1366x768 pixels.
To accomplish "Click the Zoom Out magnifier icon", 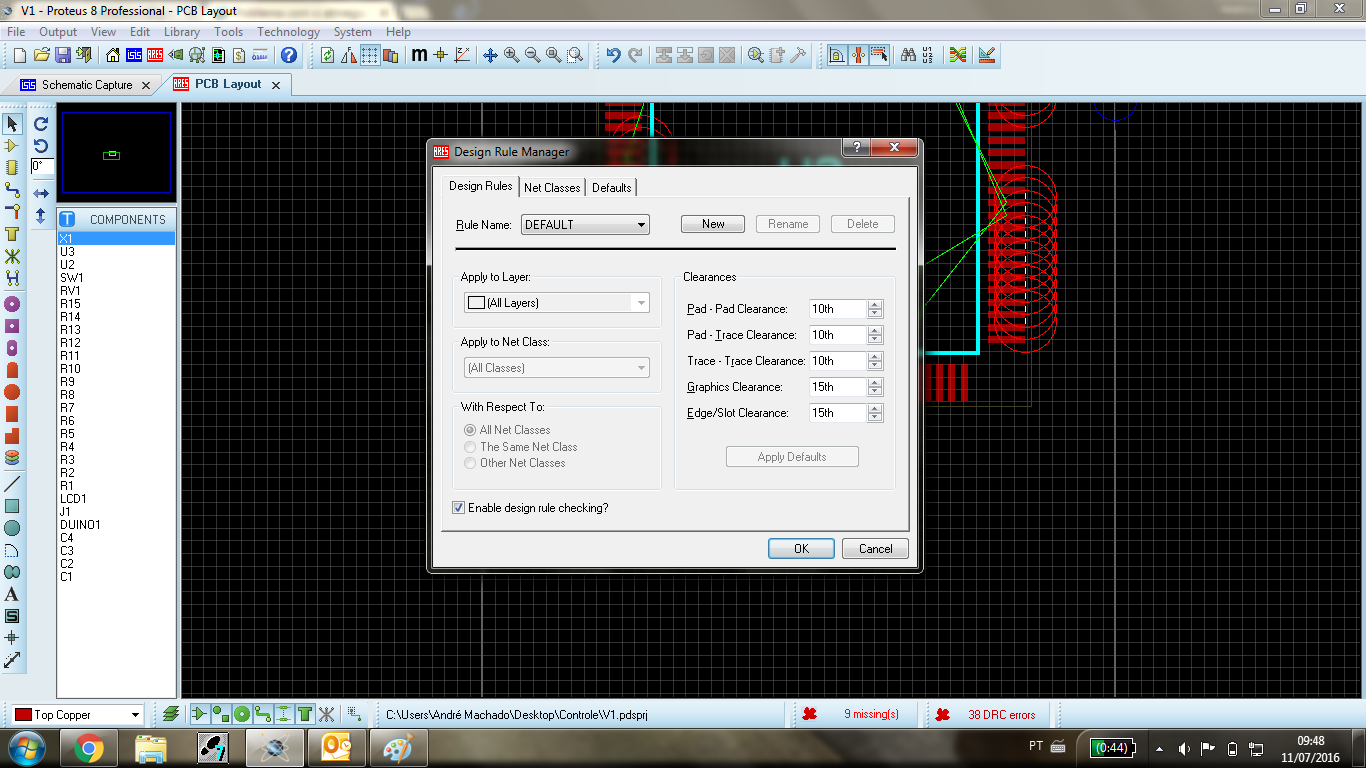I will click(x=532, y=55).
